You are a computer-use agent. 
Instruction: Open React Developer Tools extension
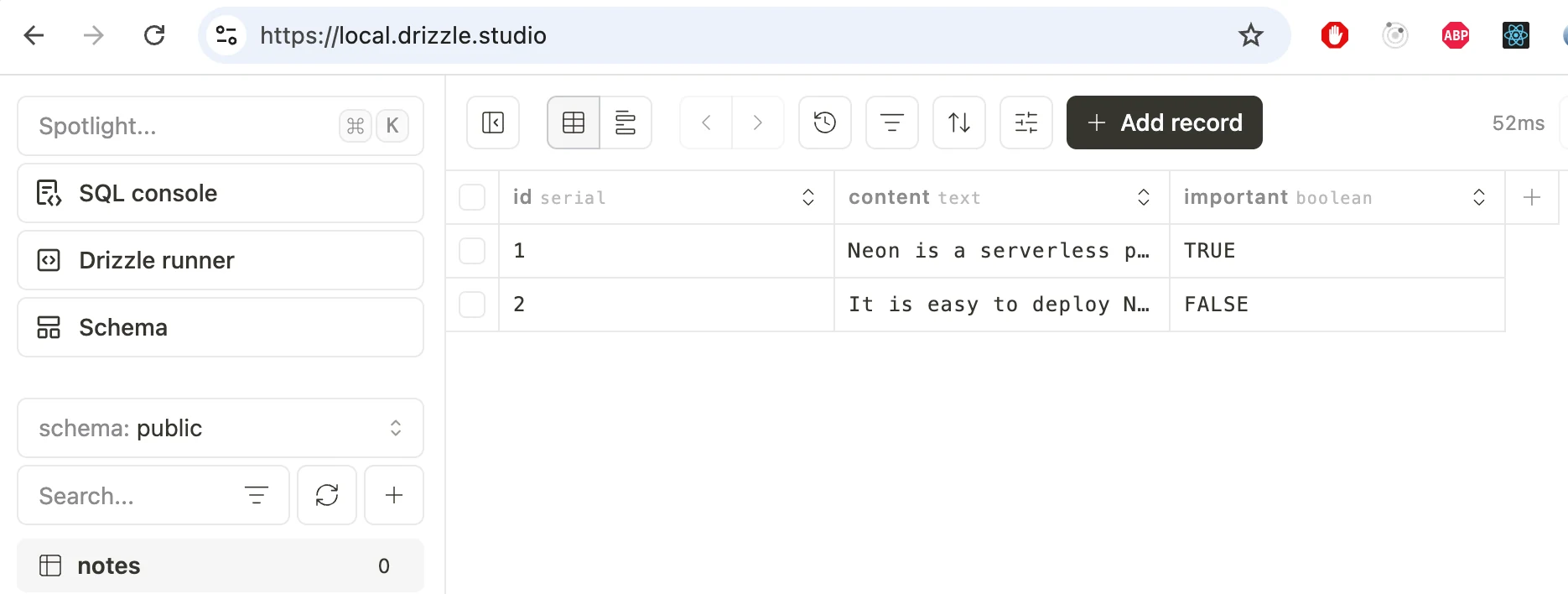coord(1516,35)
